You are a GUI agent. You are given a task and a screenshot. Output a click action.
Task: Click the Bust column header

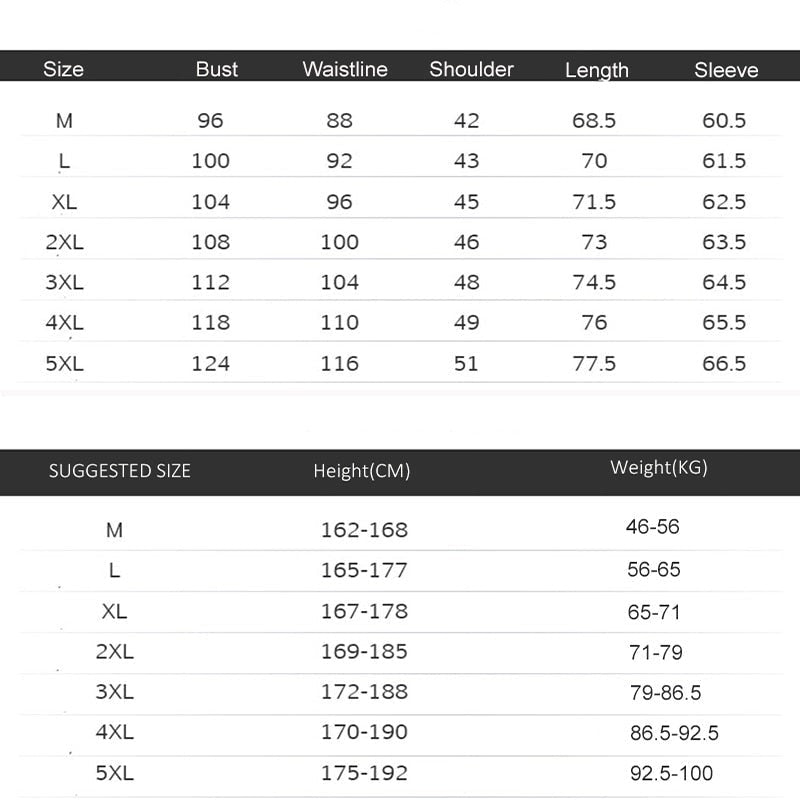(x=217, y=69)
